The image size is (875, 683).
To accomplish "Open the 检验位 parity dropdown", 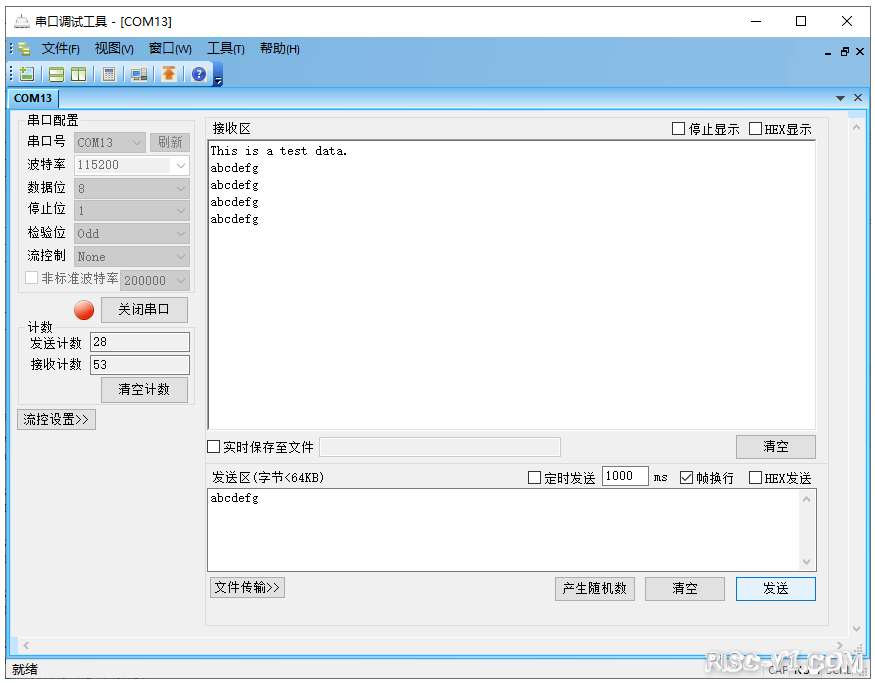I will 181,232.
